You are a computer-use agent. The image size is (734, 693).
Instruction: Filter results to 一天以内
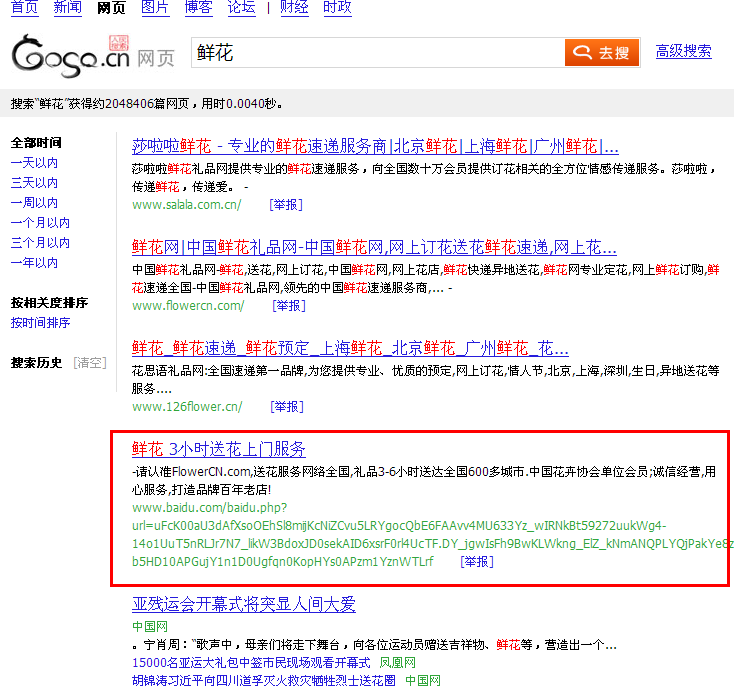point(34,163)
